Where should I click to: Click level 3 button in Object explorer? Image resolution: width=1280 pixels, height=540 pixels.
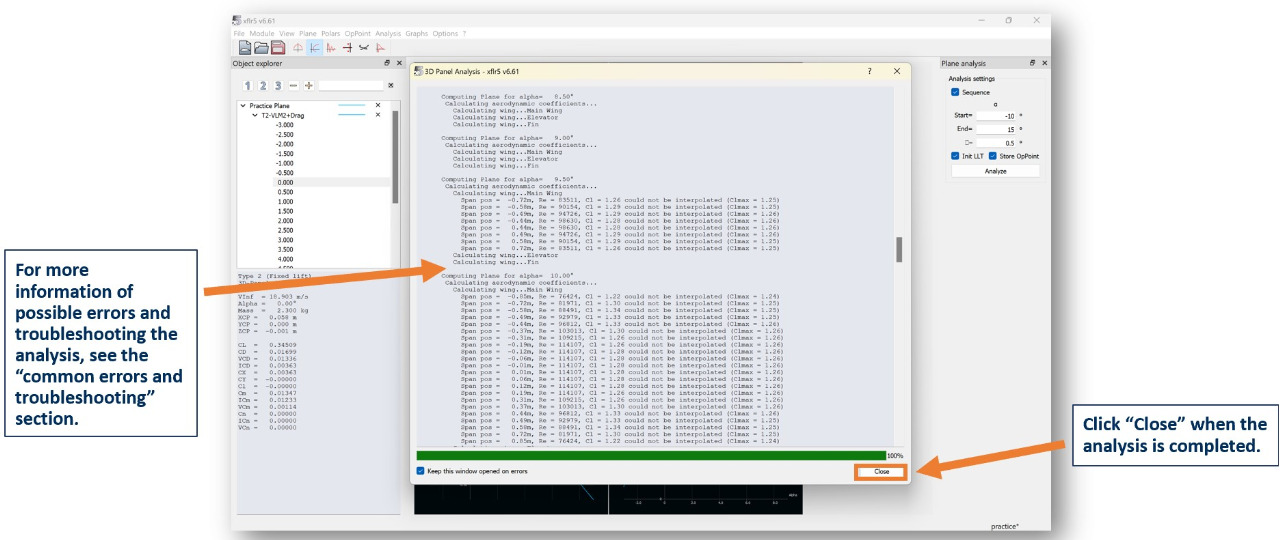tap(278, 86)
